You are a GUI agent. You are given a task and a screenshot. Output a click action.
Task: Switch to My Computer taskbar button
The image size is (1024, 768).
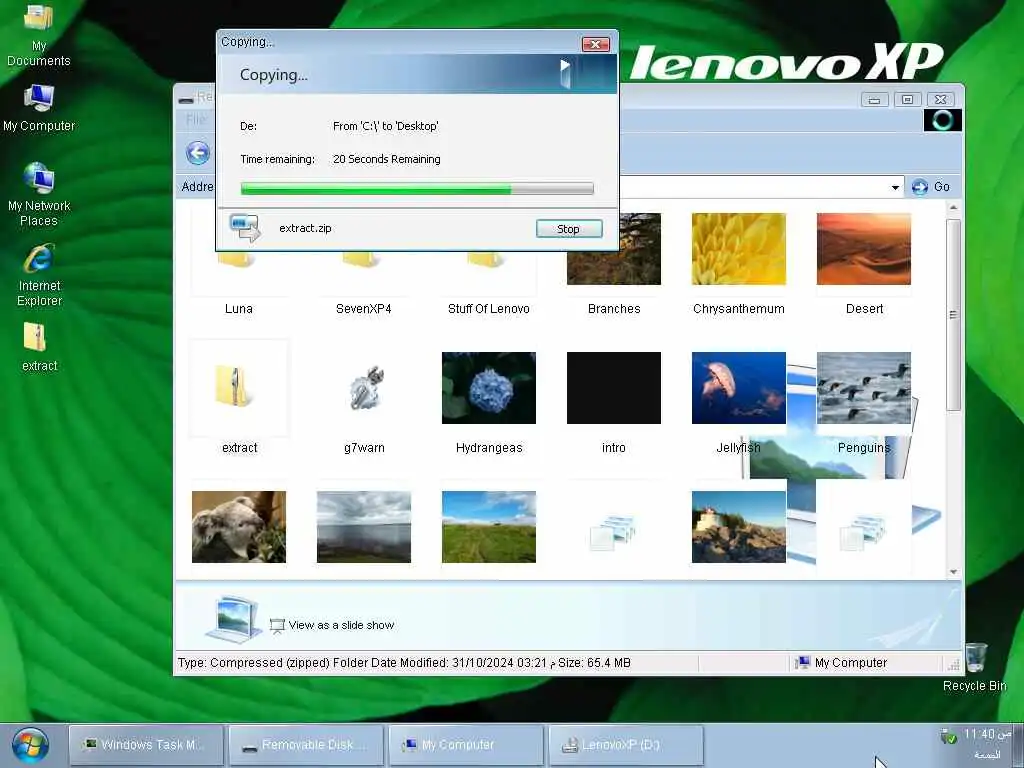466,744
